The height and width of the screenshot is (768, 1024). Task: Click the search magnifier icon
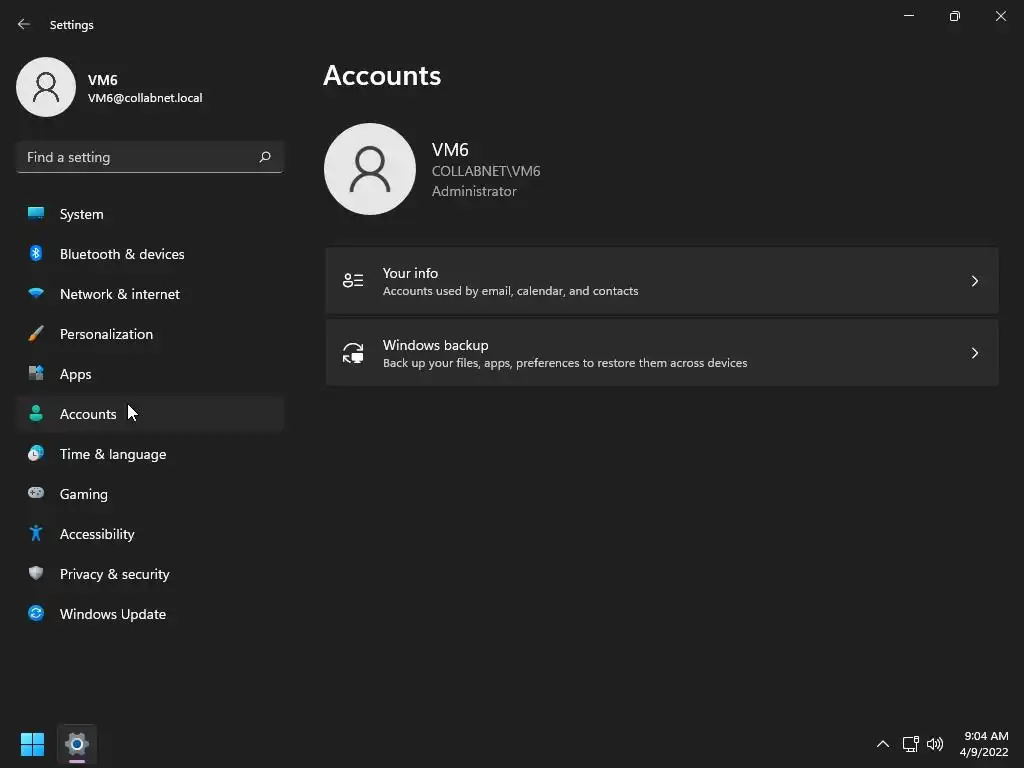264,157
